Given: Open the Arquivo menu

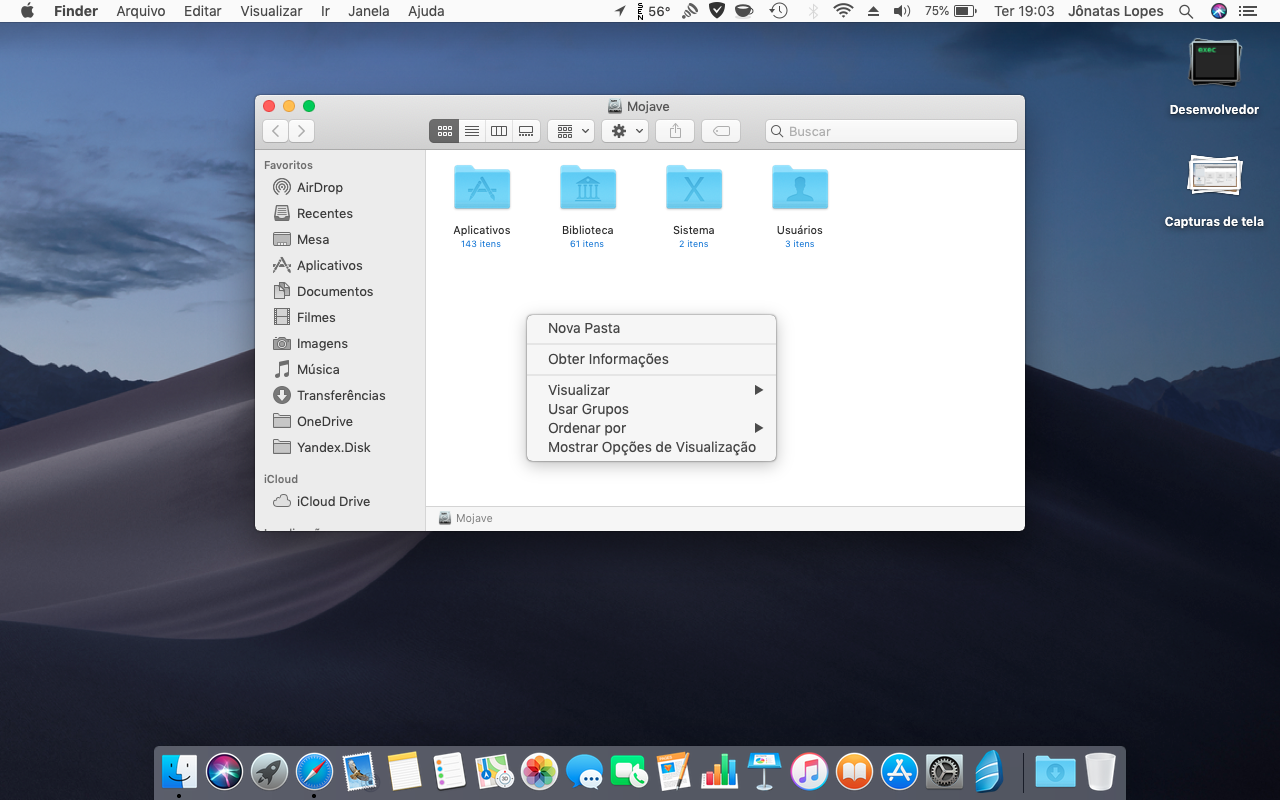Looking at the screenshot, I should pyautogui.click(x=141, y=11).
